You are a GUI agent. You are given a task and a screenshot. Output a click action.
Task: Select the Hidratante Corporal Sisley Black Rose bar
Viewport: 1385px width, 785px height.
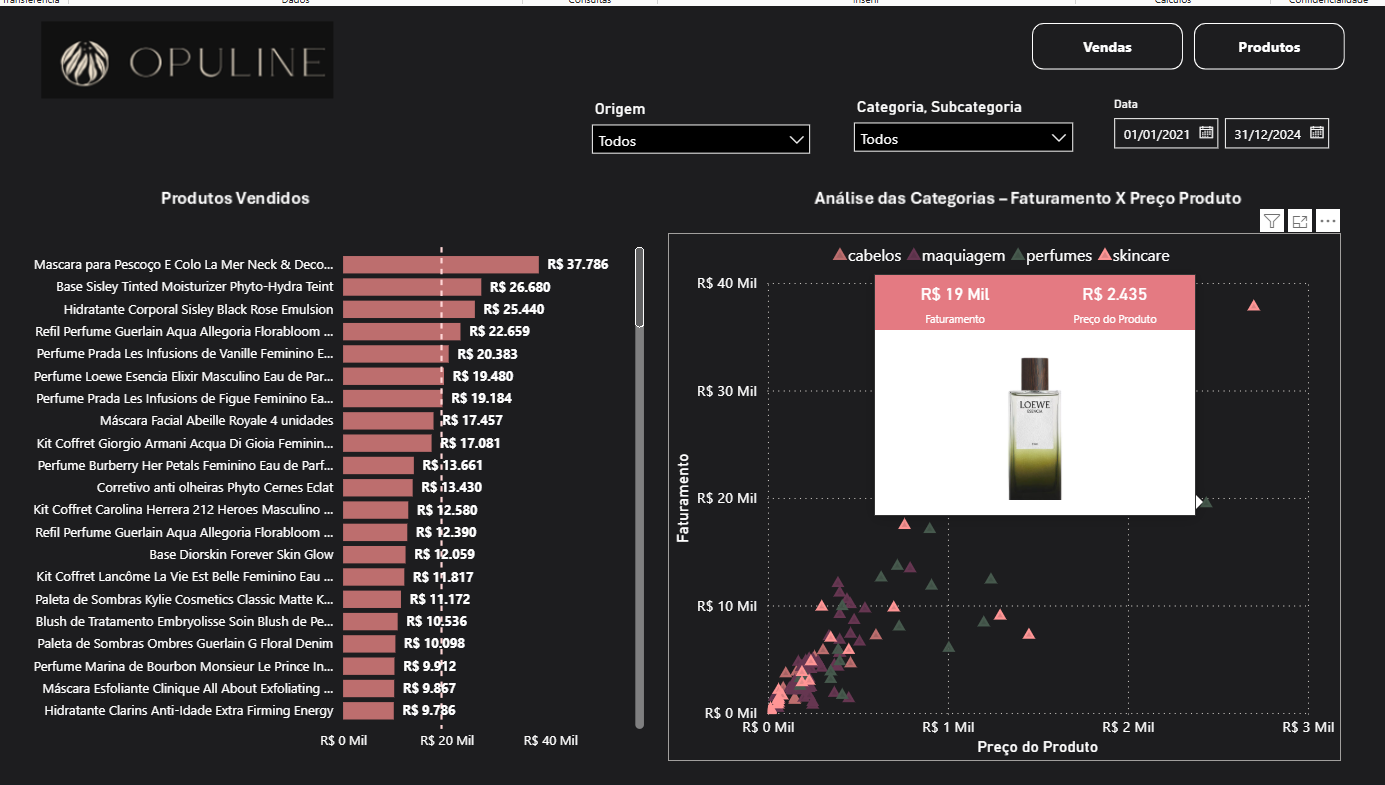coord(409,309)
